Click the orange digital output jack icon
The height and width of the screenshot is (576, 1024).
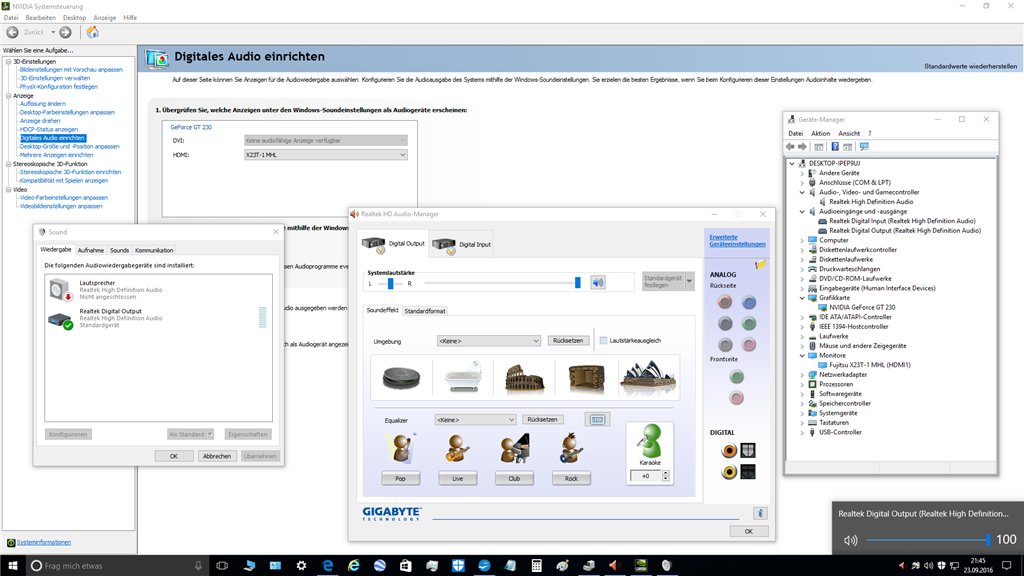pyautogui.click(x=729, y=450)
